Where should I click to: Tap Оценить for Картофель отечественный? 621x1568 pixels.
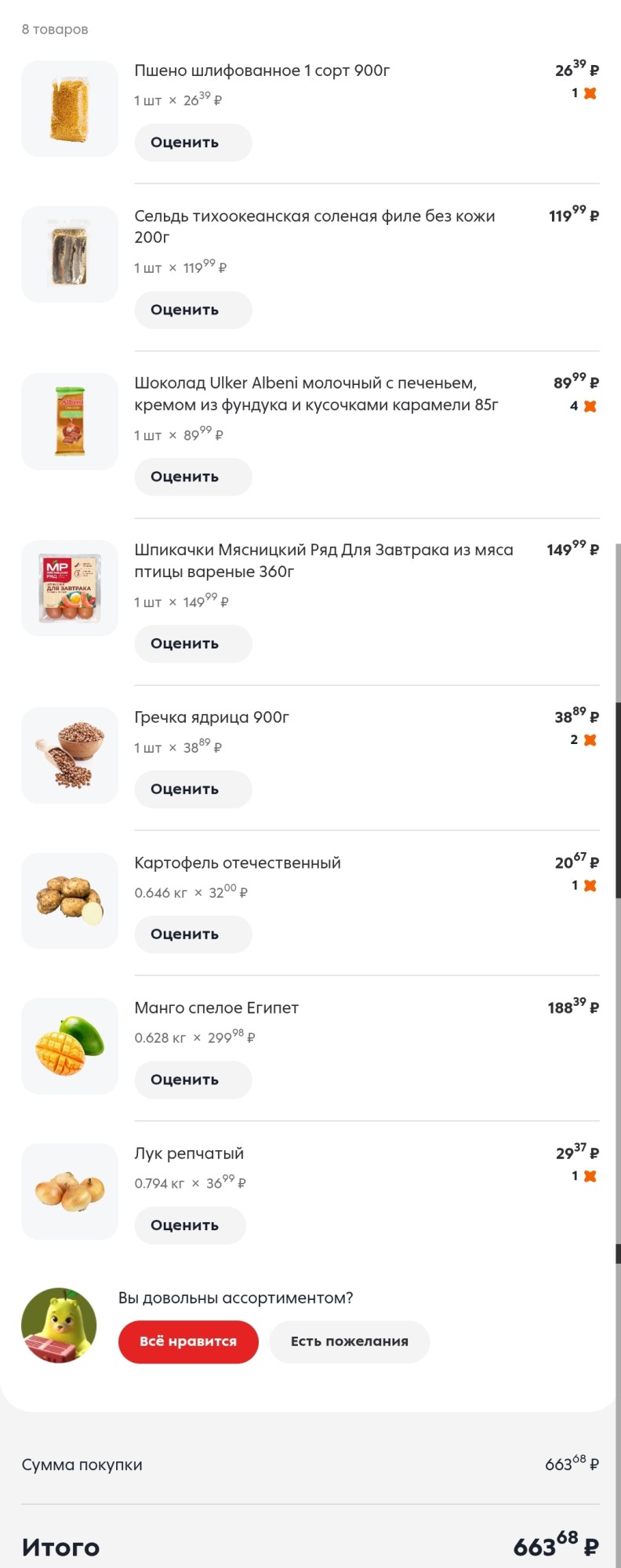(193, 935)
